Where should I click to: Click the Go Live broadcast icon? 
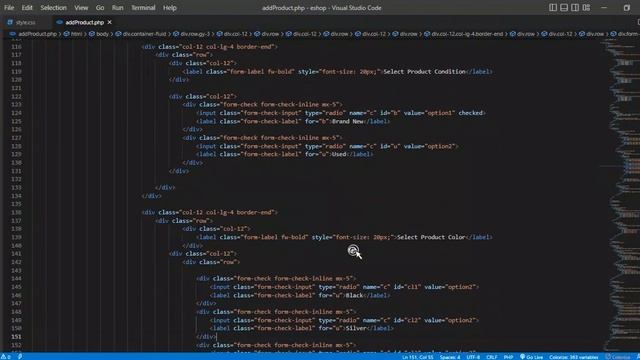(522, 357)
